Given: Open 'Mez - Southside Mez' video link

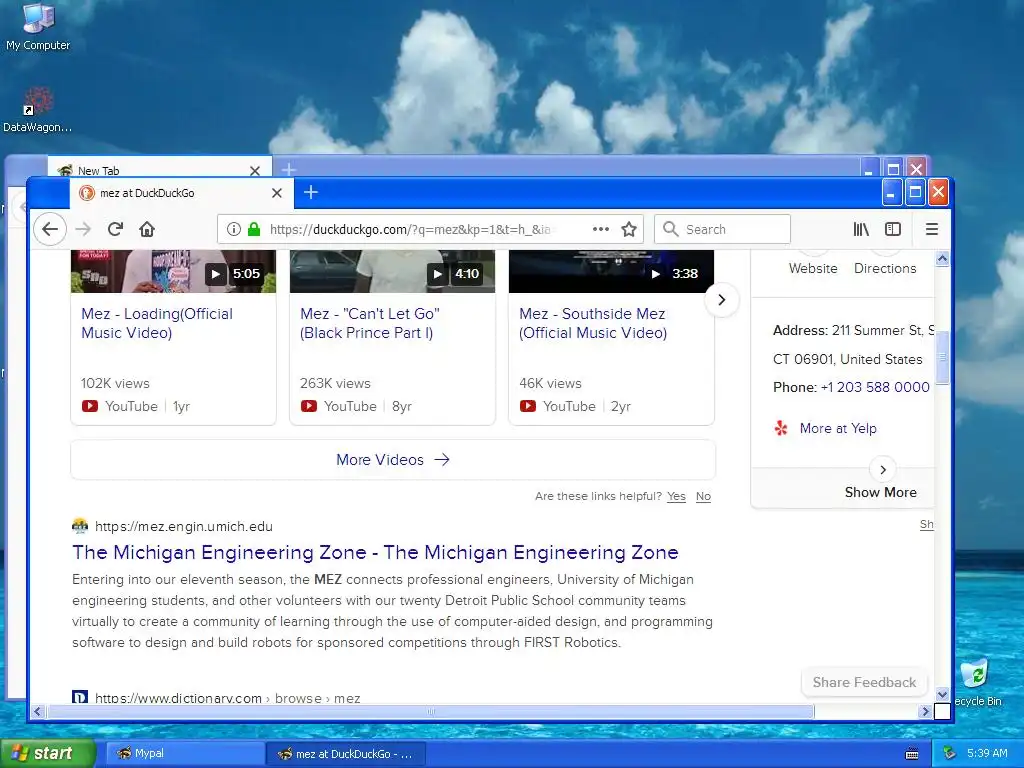Looking at the screenshot, I should pos(593,323).
